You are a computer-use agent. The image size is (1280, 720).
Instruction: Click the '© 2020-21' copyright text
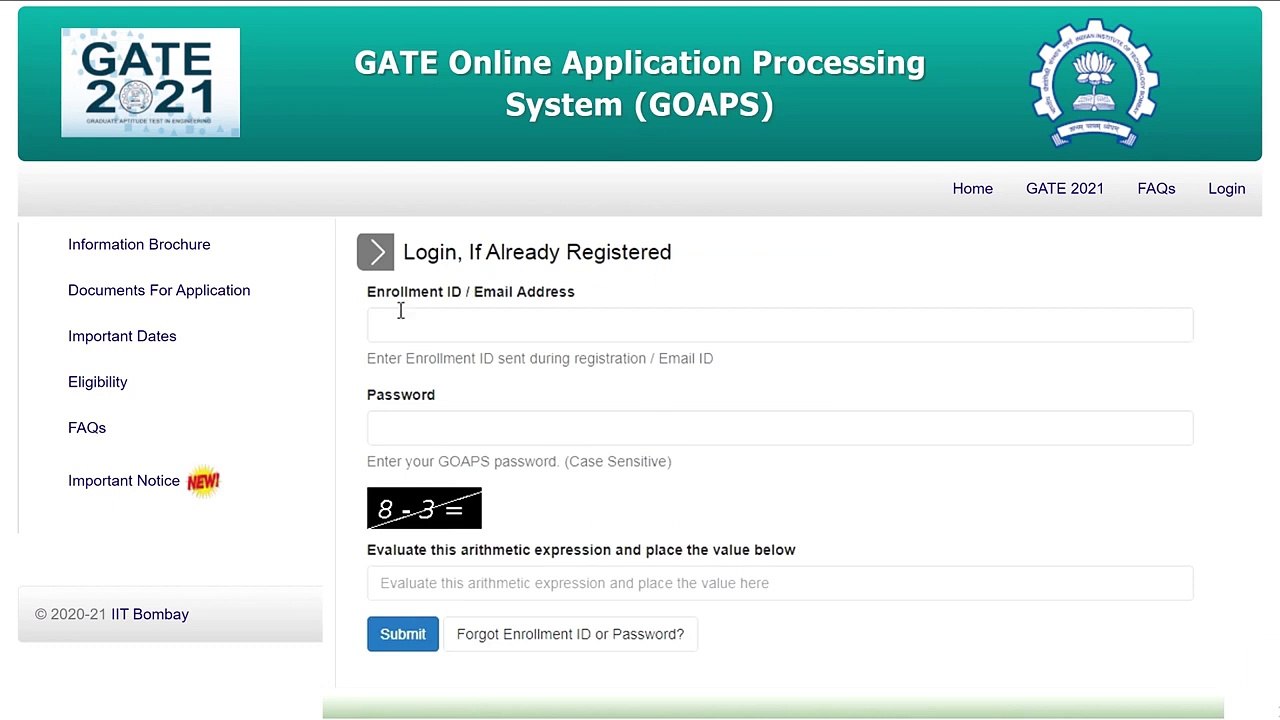pos(70,614)
